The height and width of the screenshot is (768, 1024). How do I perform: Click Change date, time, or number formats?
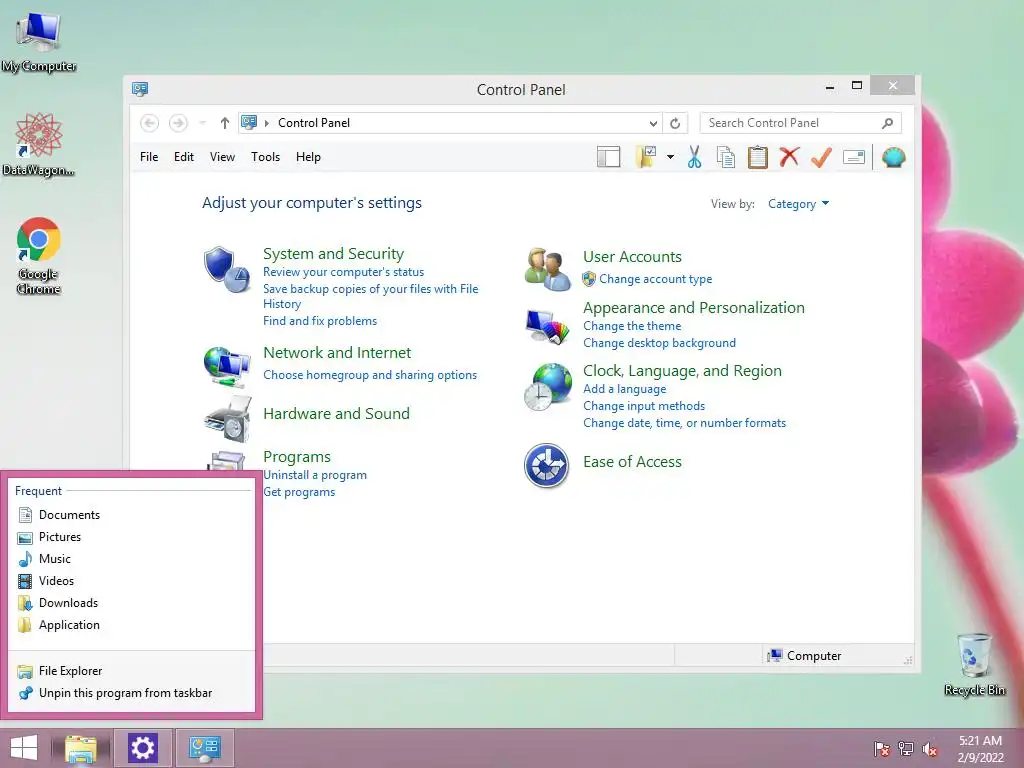tap(684, 423)
